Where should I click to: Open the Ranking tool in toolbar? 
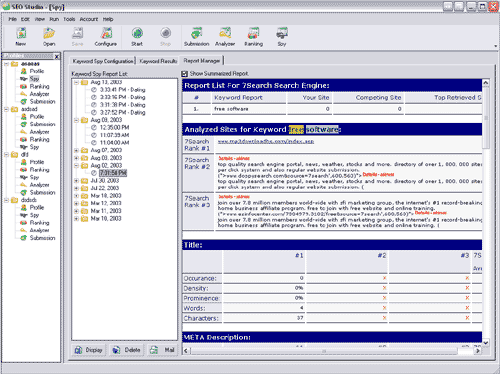254,37
